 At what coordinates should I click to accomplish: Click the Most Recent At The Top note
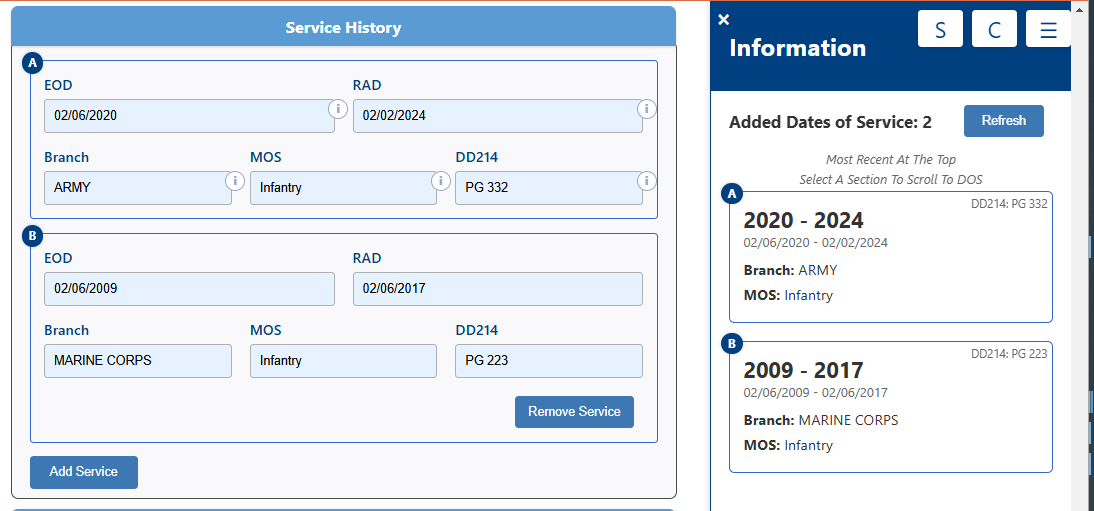tap(891, 160)
